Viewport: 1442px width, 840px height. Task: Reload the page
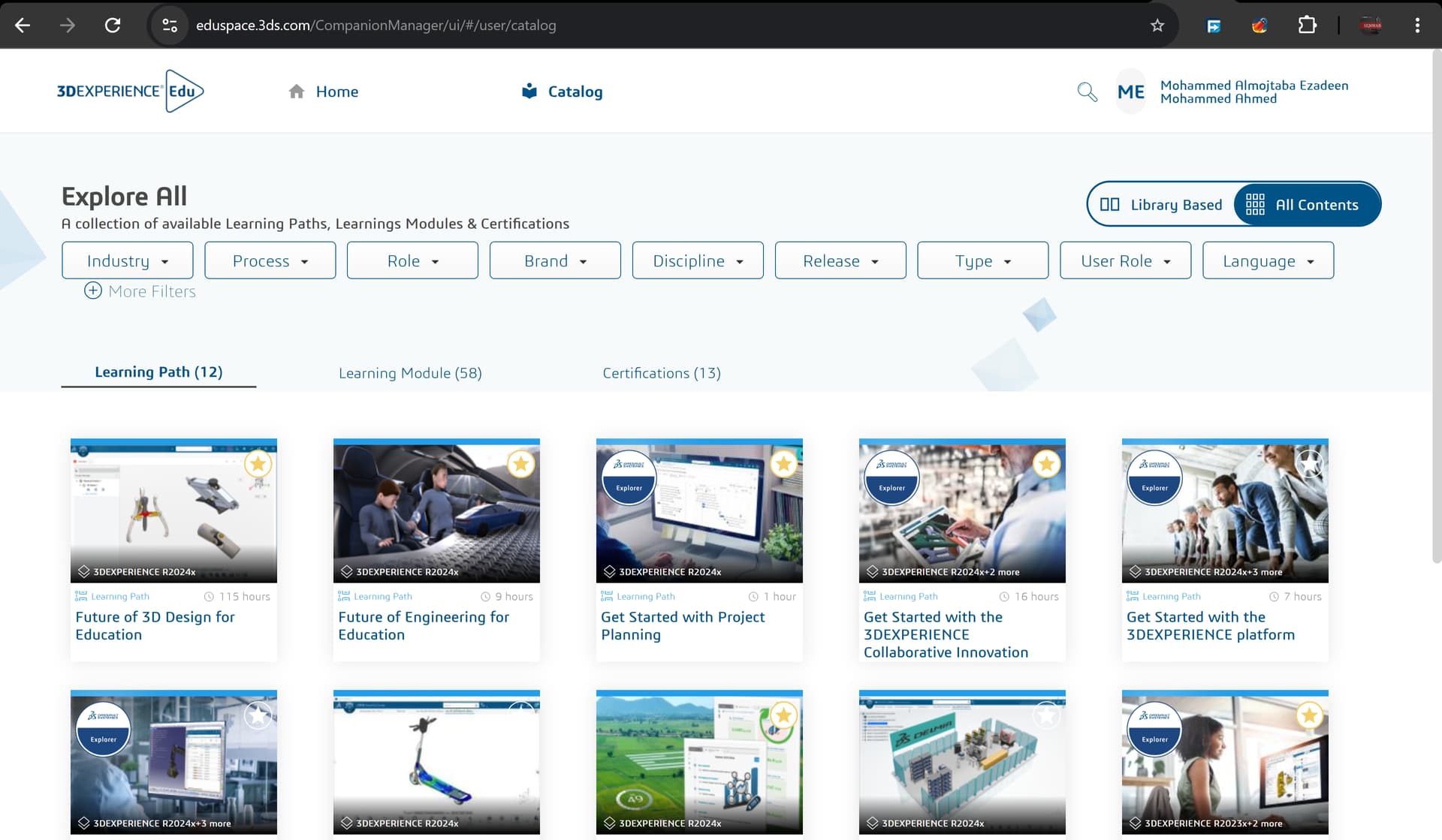point(113,26)
